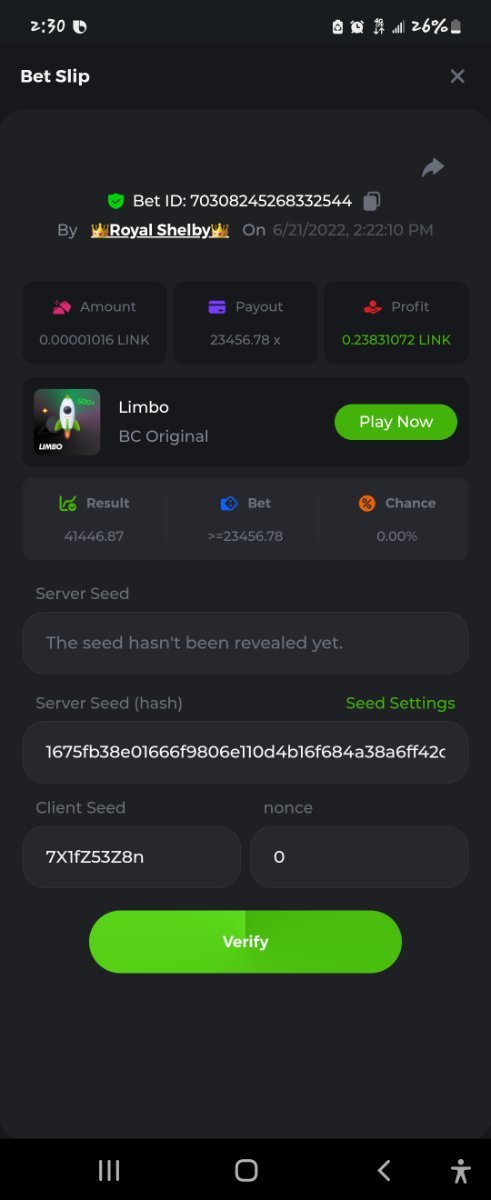Open the Limbo rocket game thumbnail
The image size is (491, 1200).
(x=67, y=422)
